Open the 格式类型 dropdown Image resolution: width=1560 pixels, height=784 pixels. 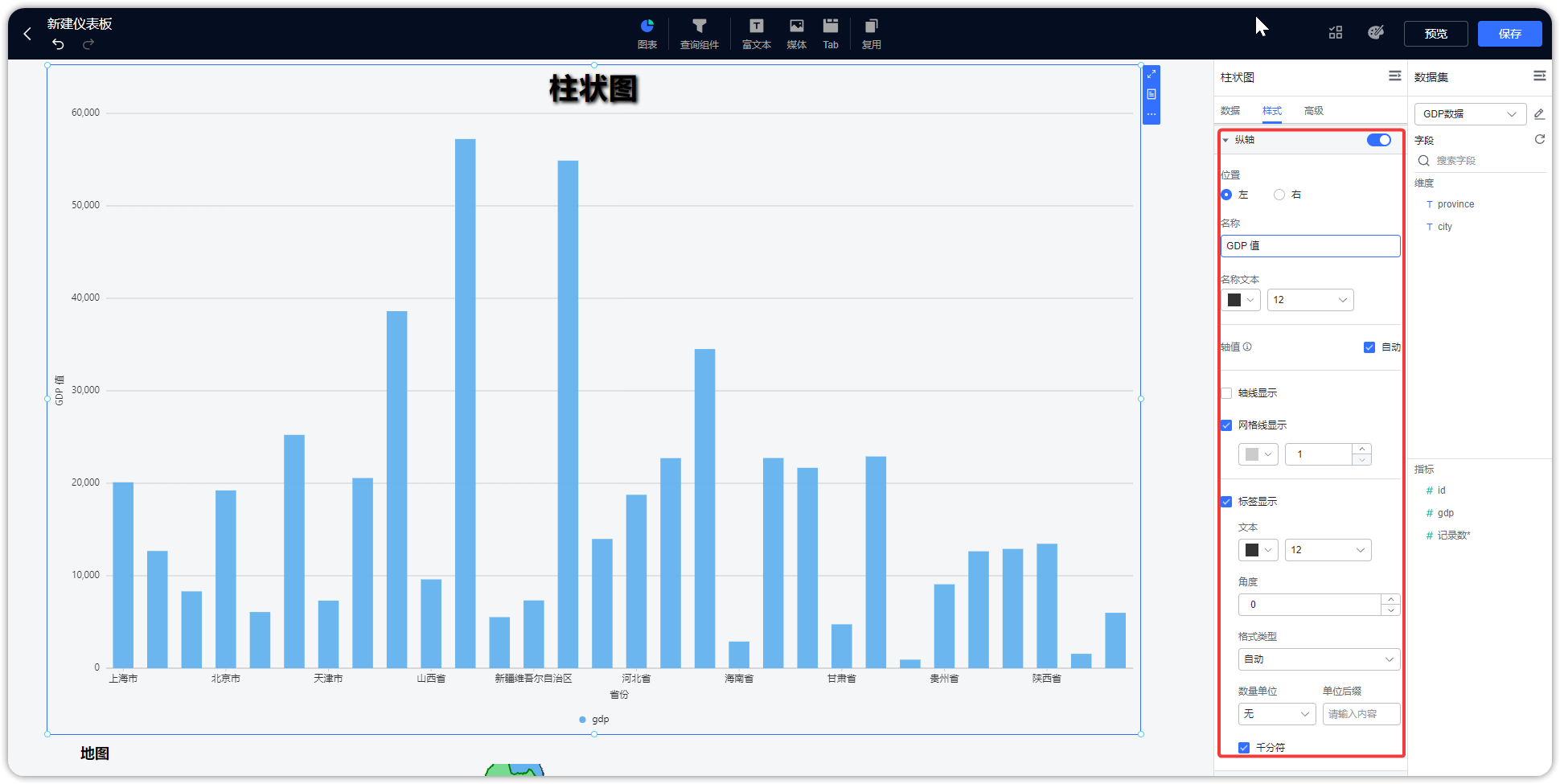pos(1320,659)
